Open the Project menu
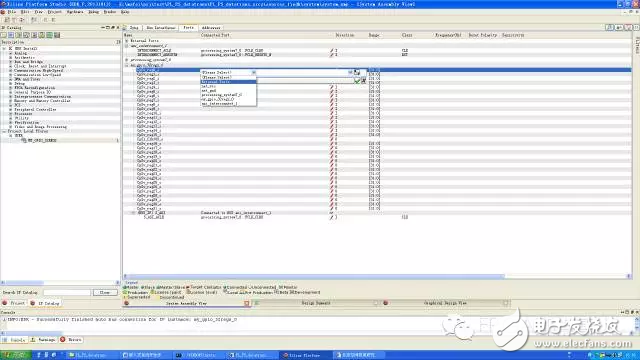 tap(55, 12)
